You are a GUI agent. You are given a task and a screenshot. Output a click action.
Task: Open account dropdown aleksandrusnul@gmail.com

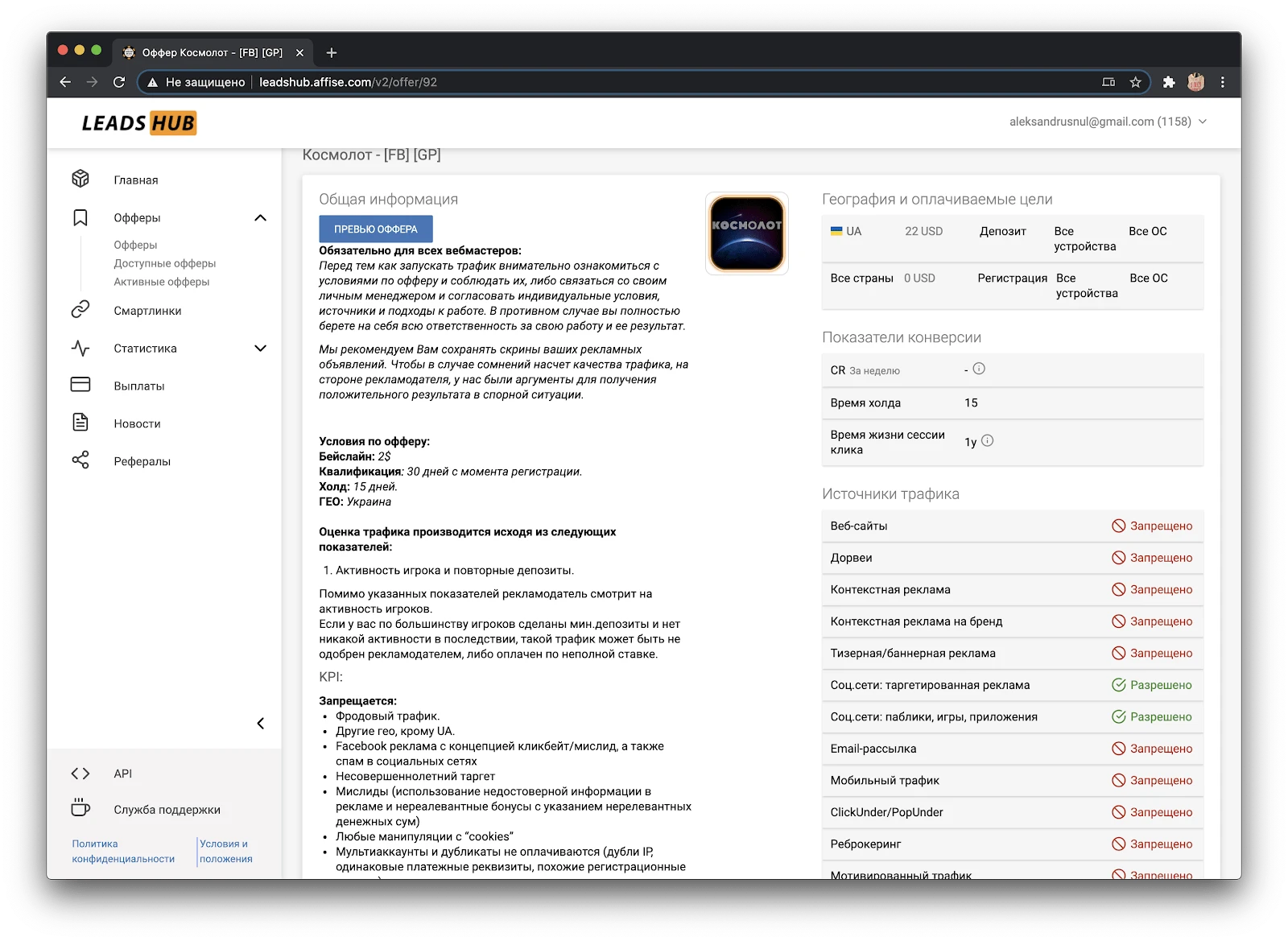pos(1108,122)
